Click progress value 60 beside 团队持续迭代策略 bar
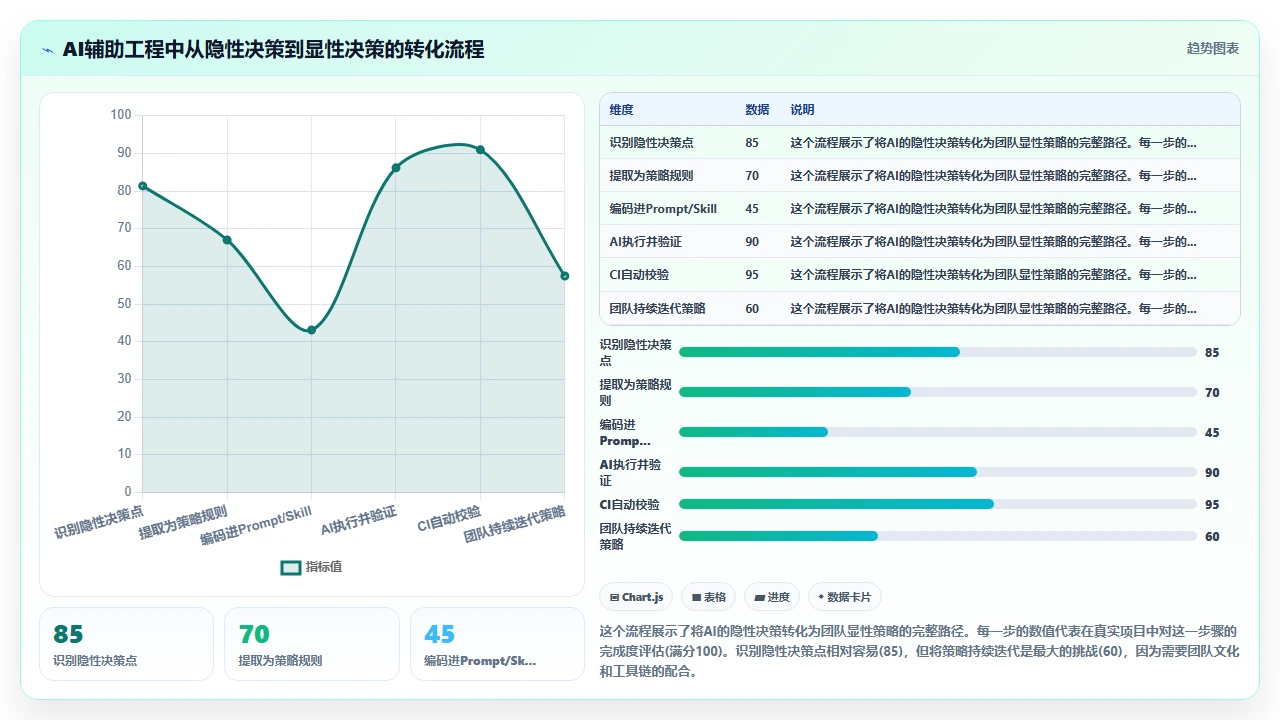 [1212, 536]
